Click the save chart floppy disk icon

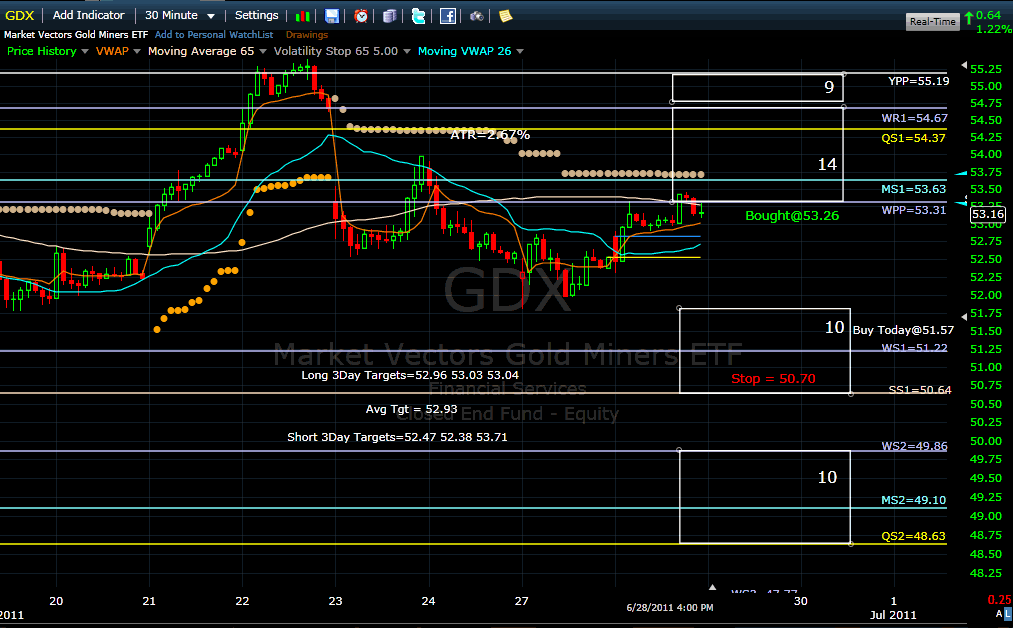coord(331,16)
